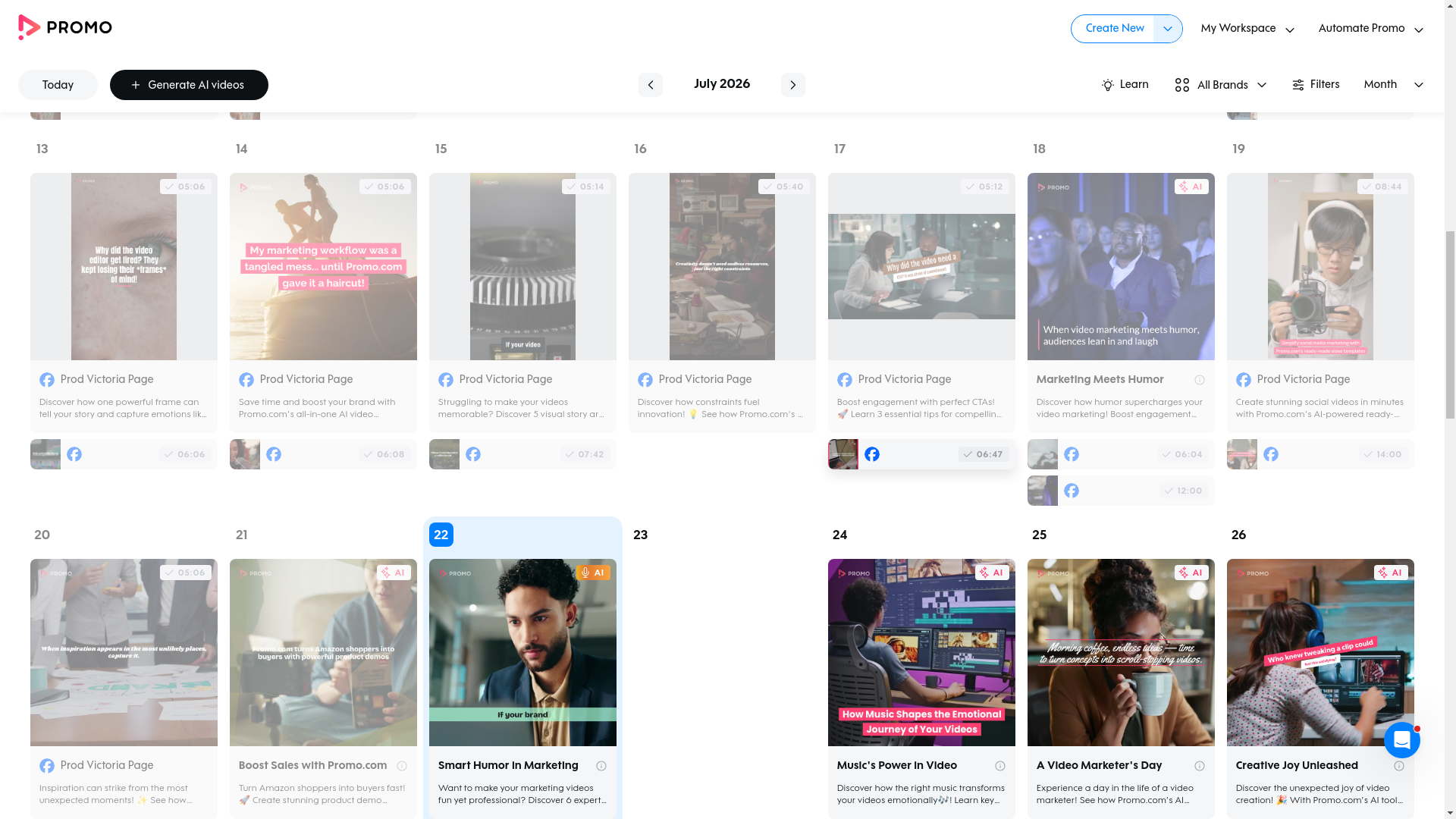Go to previous month arrow
Image resolution: width=1456 pixels, height=819 pixels.
650,85
